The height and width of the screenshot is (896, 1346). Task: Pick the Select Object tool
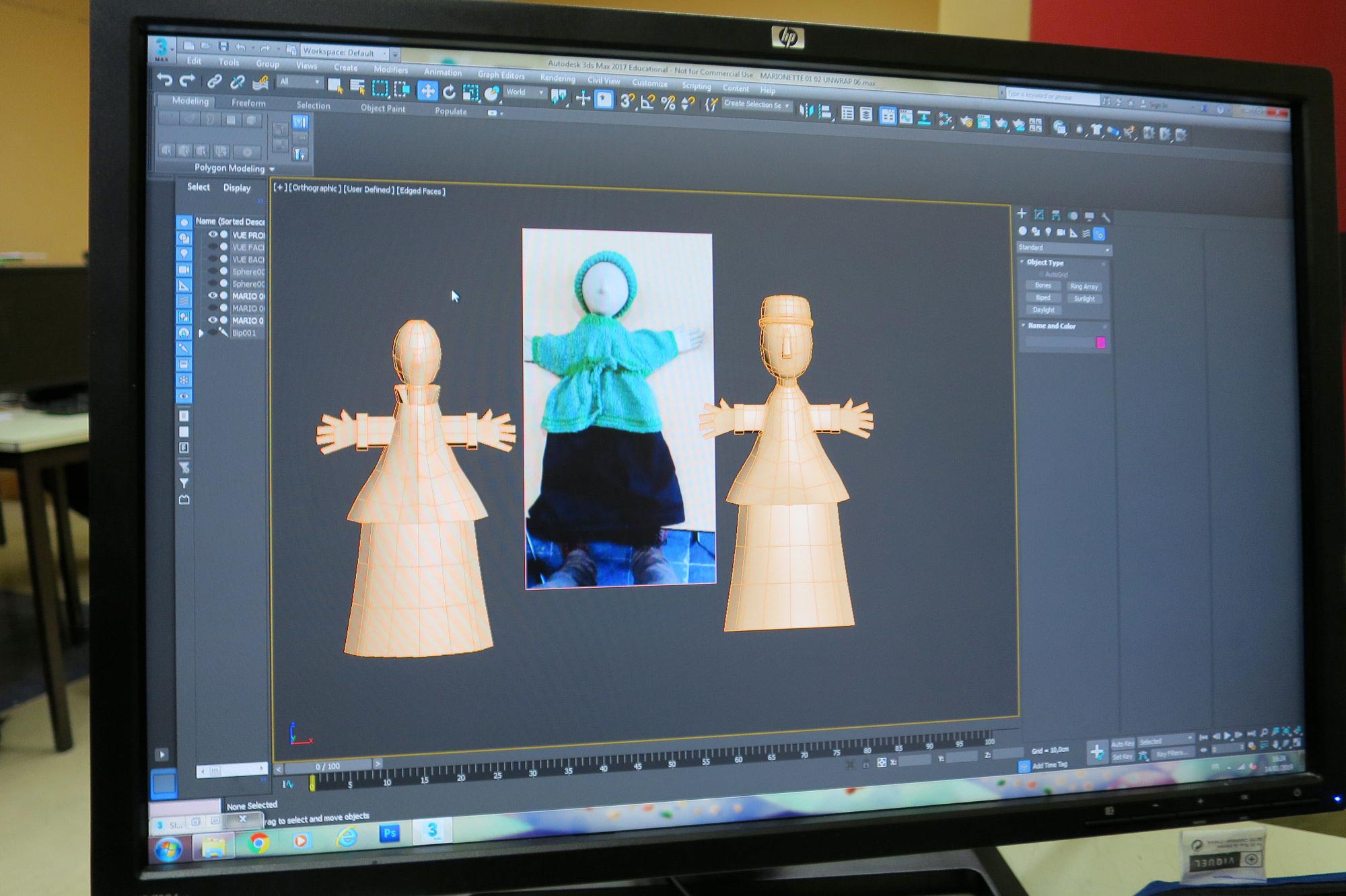[x=334, y=85]
